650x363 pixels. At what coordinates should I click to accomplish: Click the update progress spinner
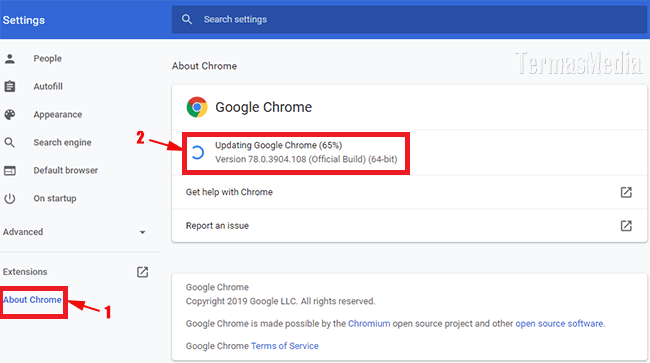pyautogui.click(x=198, y=152)
